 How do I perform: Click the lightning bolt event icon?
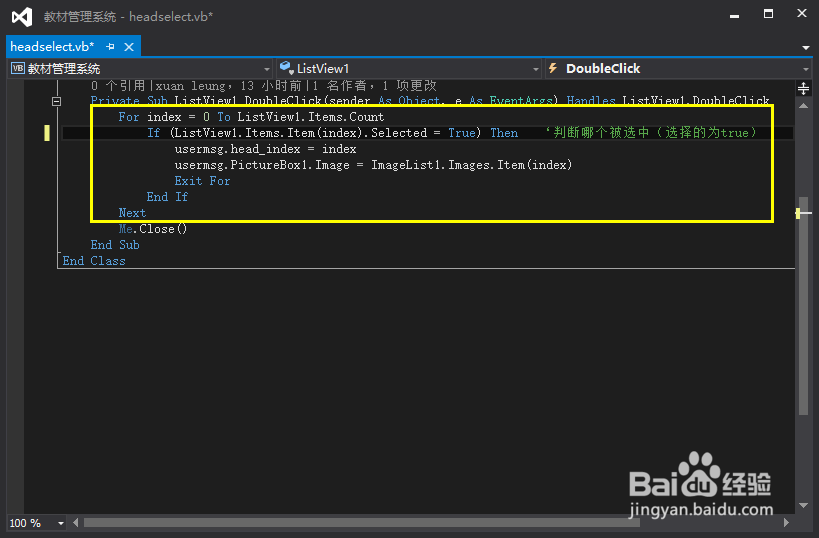553,68
